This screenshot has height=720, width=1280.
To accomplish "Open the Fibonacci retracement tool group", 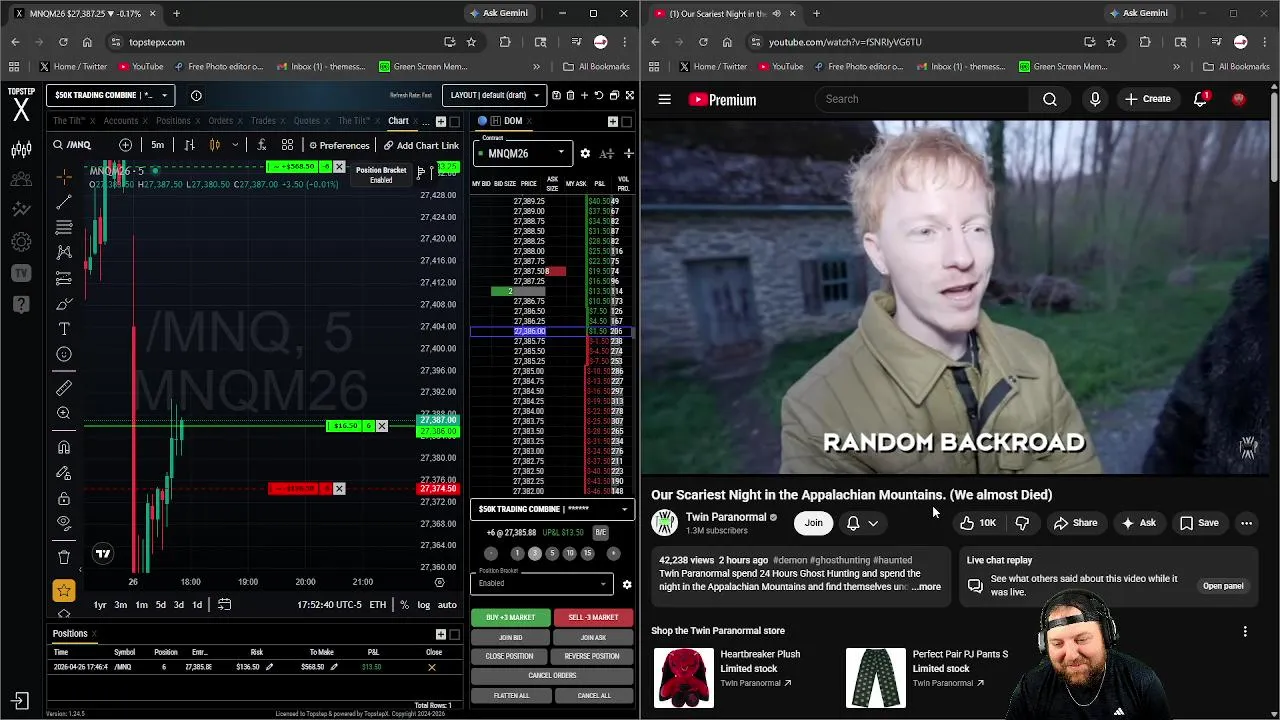I will pyautogui.click(x=64, y=228).
